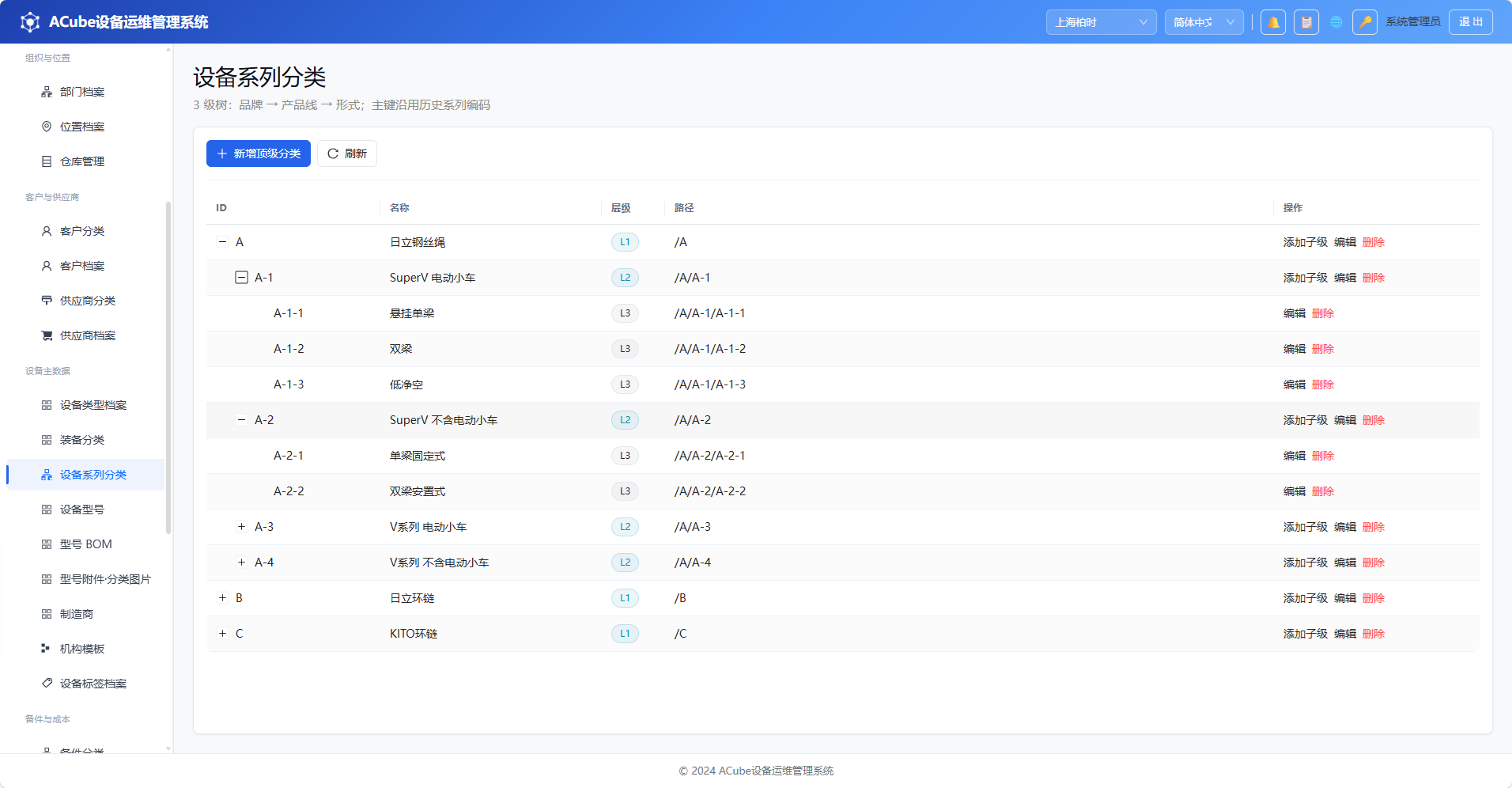Image resolution: width=1512 pixels, height=788 pixels.
Task: Click the 退出 logout button
Action: click(1471, 22)
